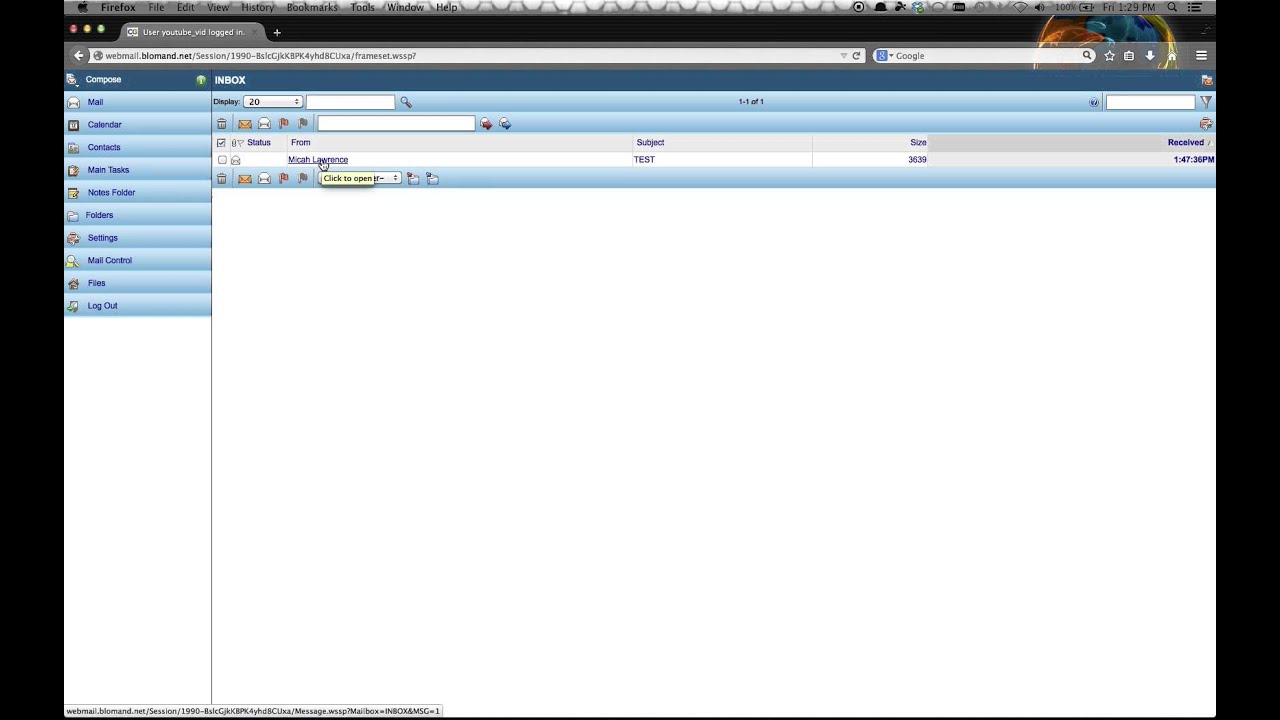1280x720 pixels.
Task: Click the top toolbar gray unflag icon
Action: (303, 124)
